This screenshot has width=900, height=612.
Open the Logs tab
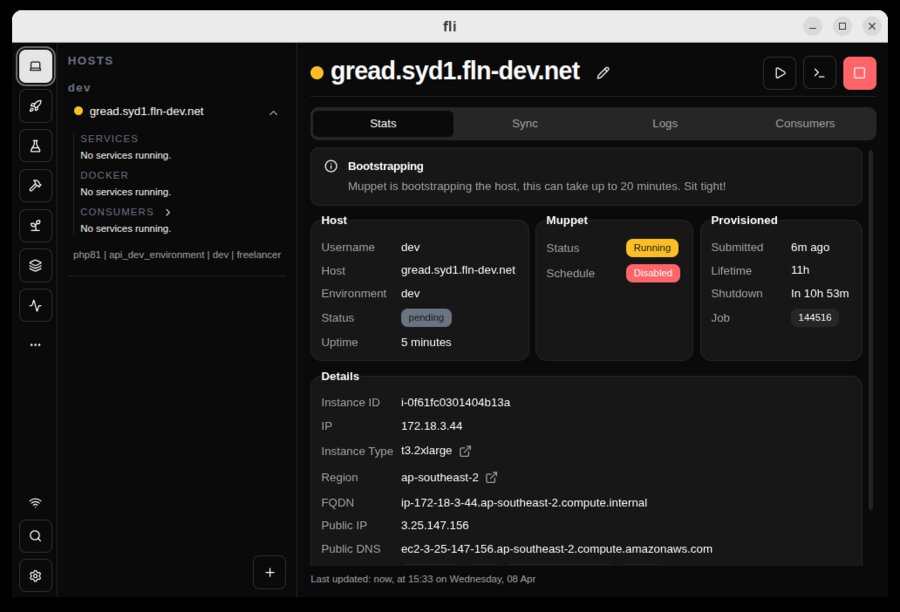click(664, 123)
